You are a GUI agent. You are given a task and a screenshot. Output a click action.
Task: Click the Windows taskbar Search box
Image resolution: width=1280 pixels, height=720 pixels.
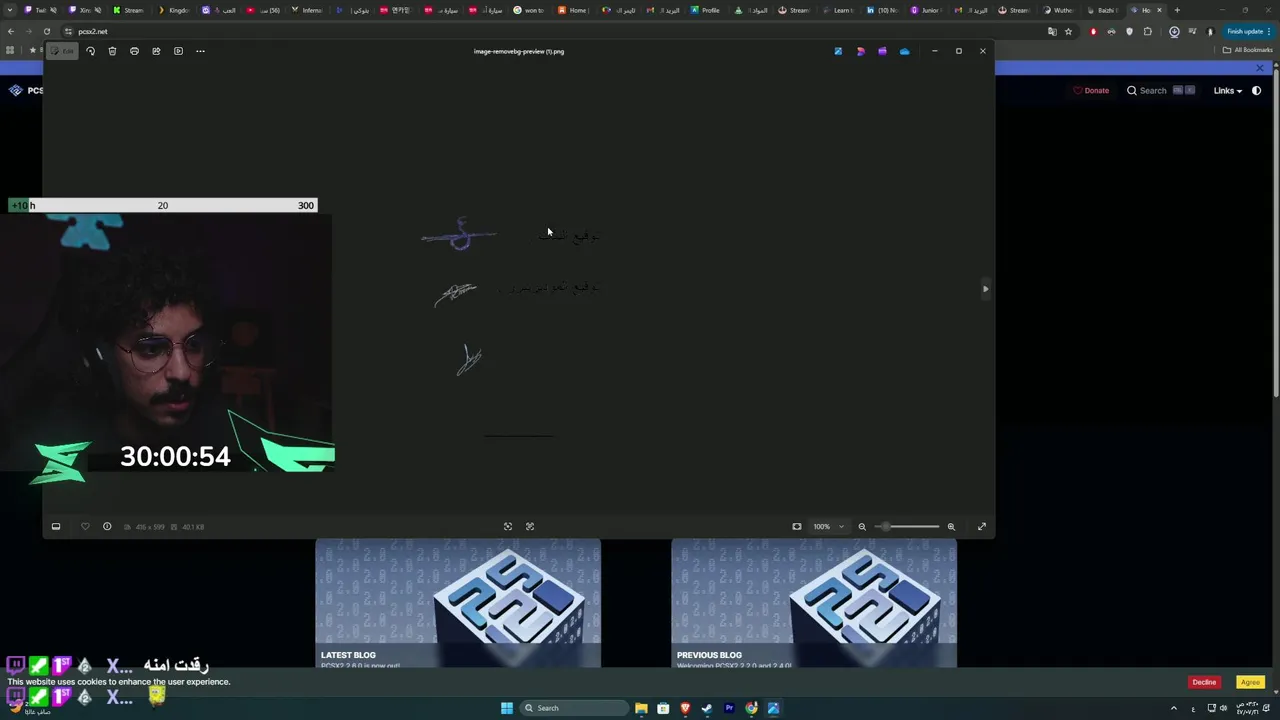pyautogui.click(x=572, y=708)
